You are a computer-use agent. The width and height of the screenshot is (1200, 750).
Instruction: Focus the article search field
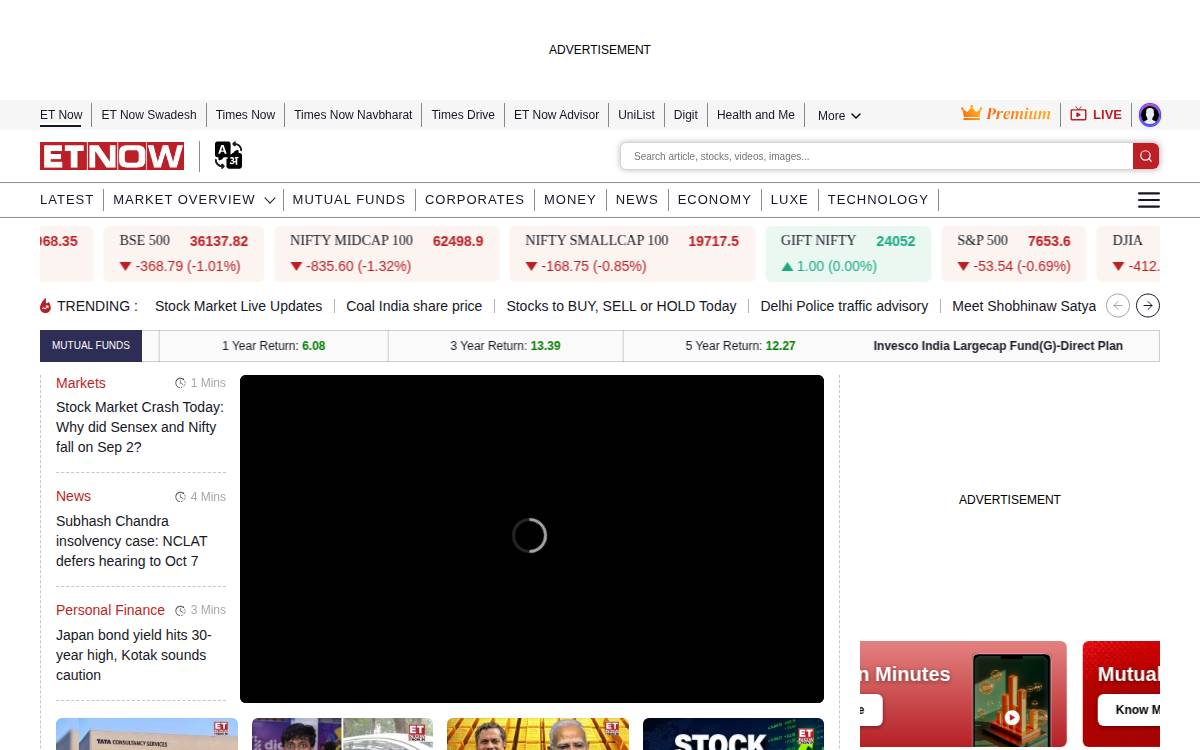[x=876, y=156]
